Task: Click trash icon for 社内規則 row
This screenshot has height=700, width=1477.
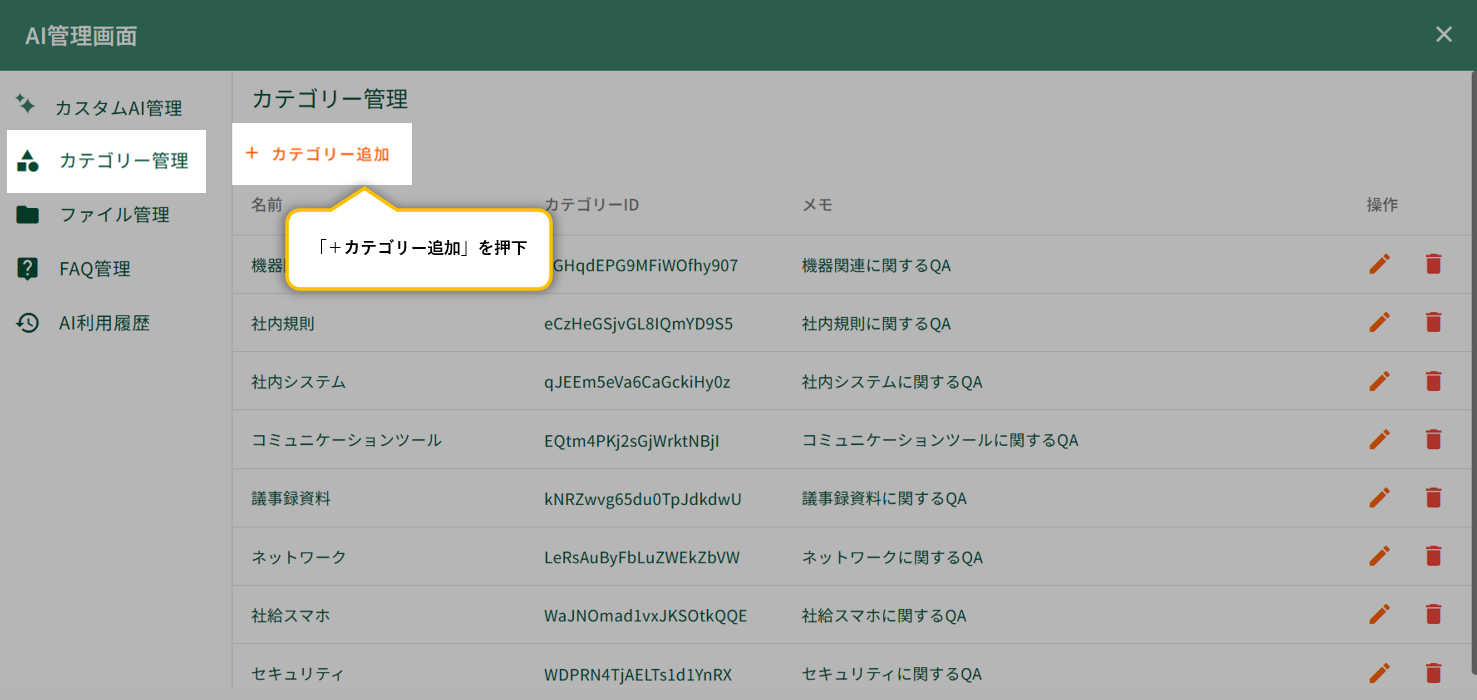Action: 1433,322
